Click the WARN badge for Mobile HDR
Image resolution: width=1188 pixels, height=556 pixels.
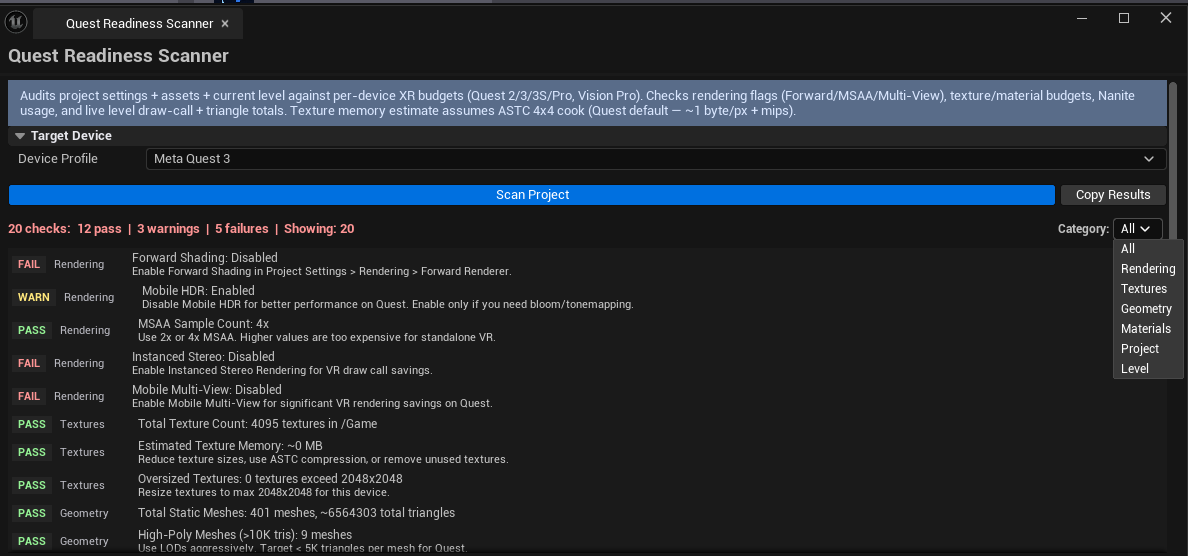click(34, 297)
